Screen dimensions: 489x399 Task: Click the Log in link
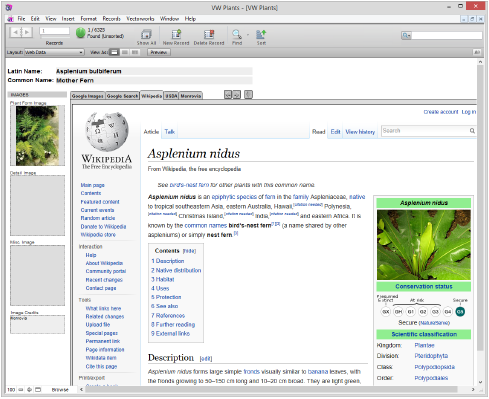coord(469,112)
